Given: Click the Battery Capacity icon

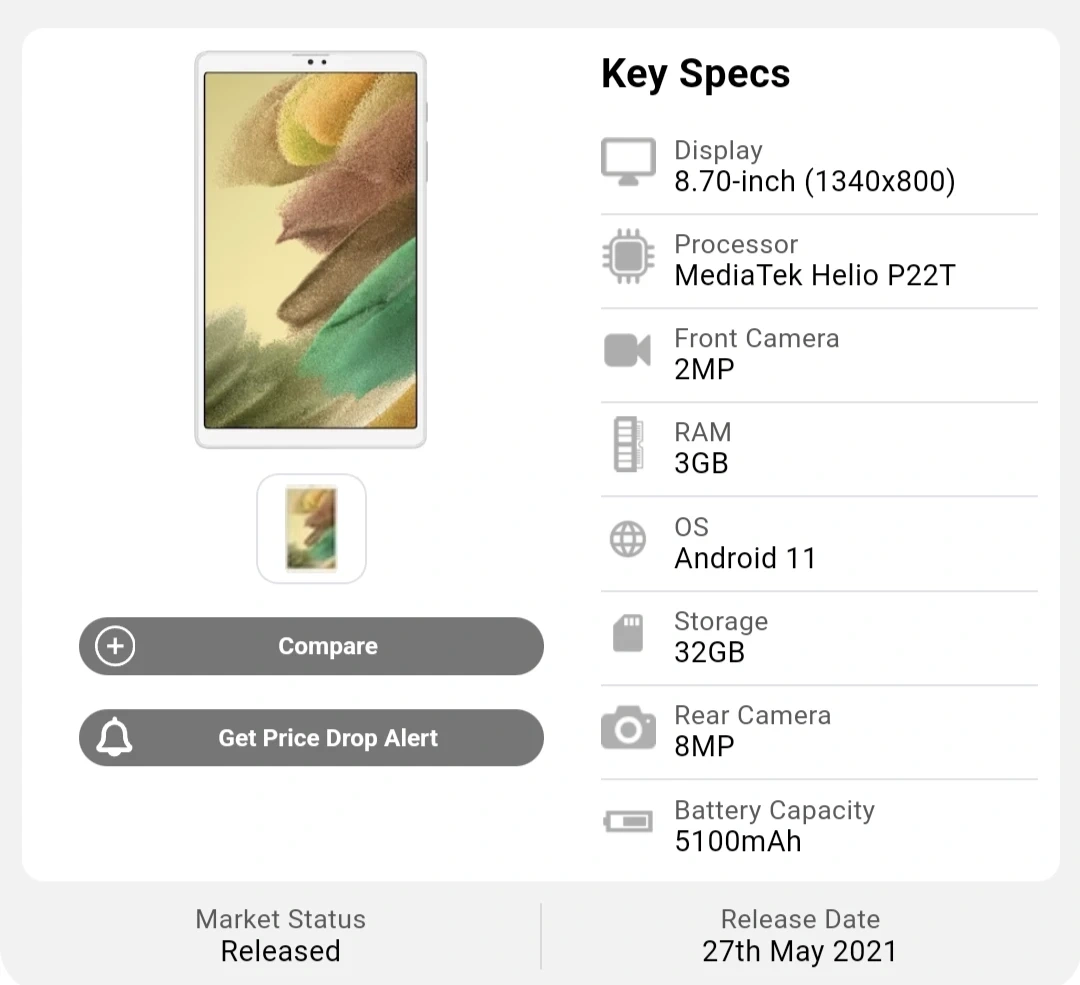Looking at the screenshot, I should tap(628, 823).
